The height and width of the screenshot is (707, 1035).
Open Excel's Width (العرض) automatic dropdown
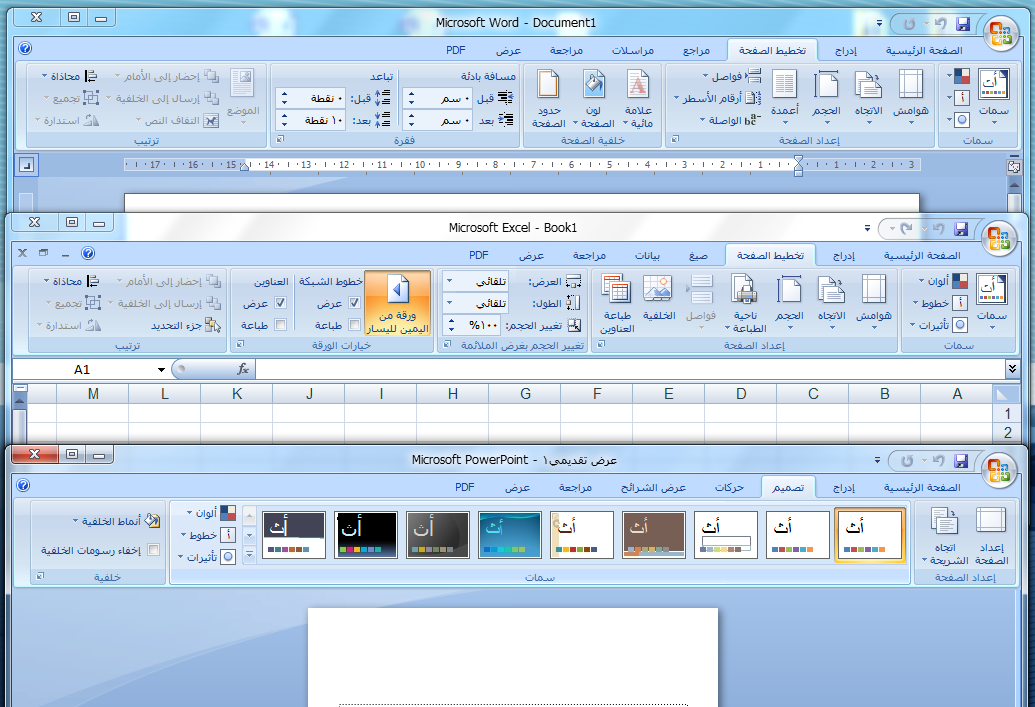pos(450,281)
